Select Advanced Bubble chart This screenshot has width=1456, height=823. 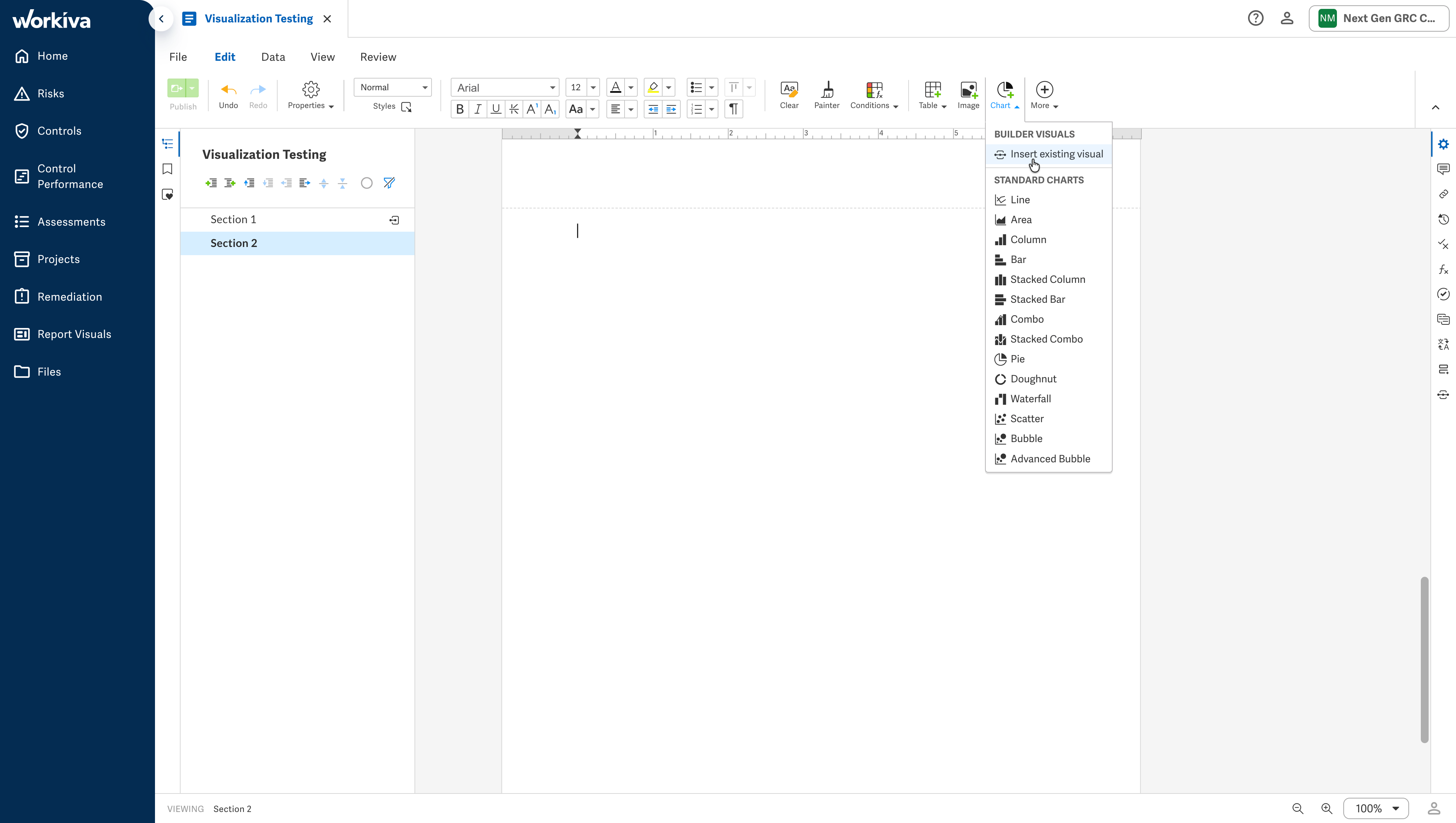pos(1048,458)
